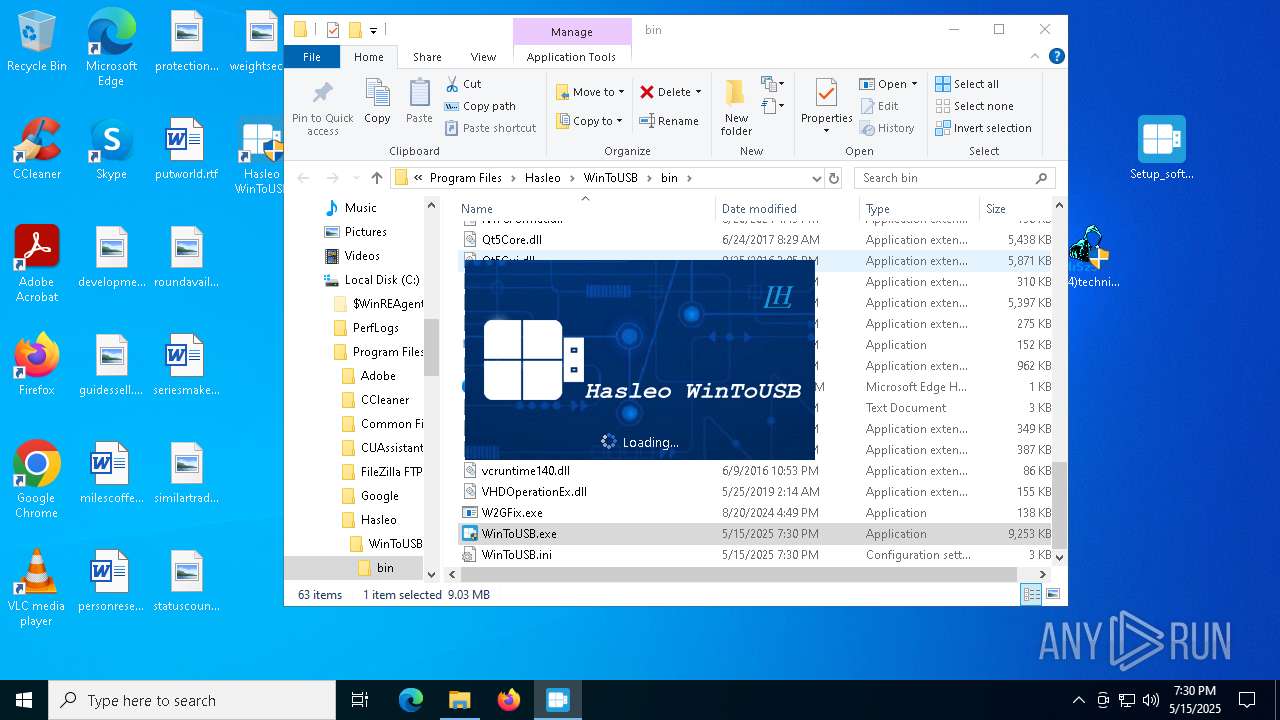The width and height of the screenshot is (1280, 720).
Task: Select W2GFix.exe file row
Action: (x=755, y=513)
